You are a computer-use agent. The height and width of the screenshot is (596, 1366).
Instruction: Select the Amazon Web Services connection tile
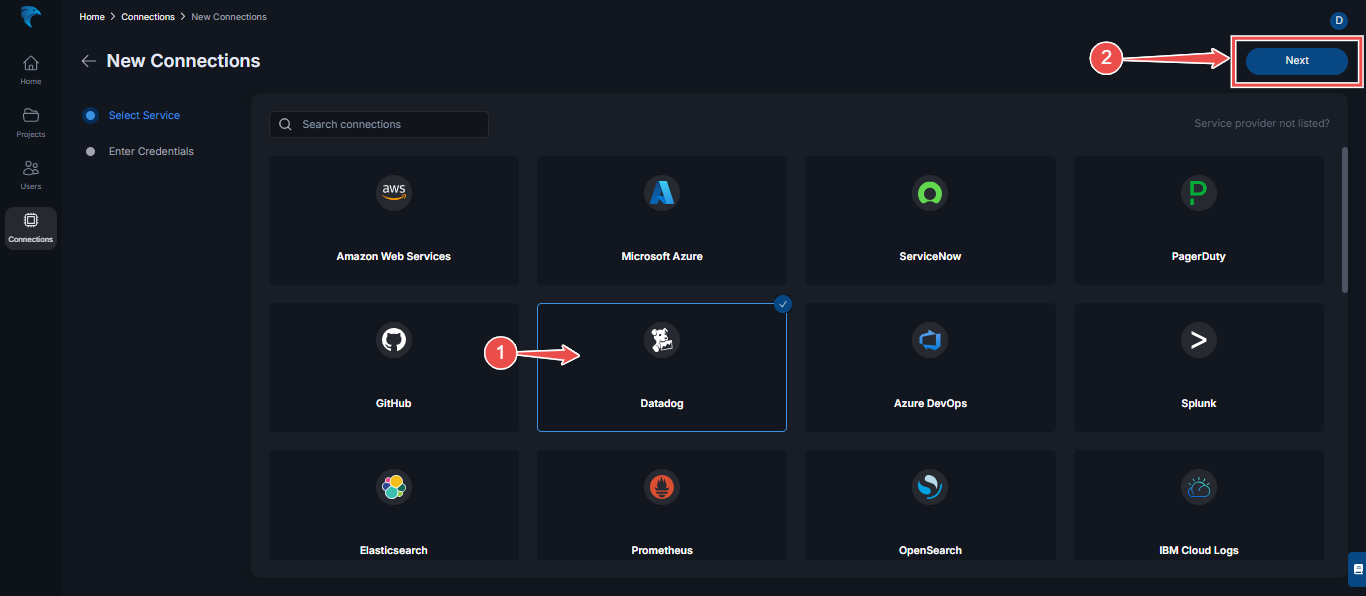click(393, 193)
